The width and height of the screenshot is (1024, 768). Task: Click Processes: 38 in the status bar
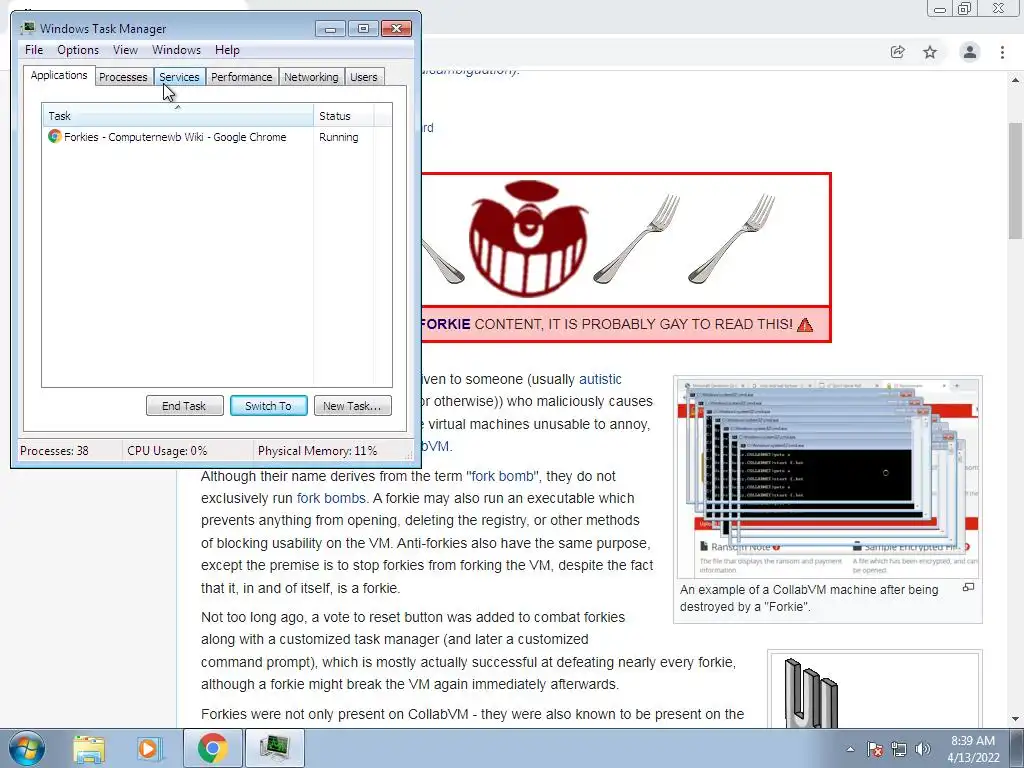54,451
